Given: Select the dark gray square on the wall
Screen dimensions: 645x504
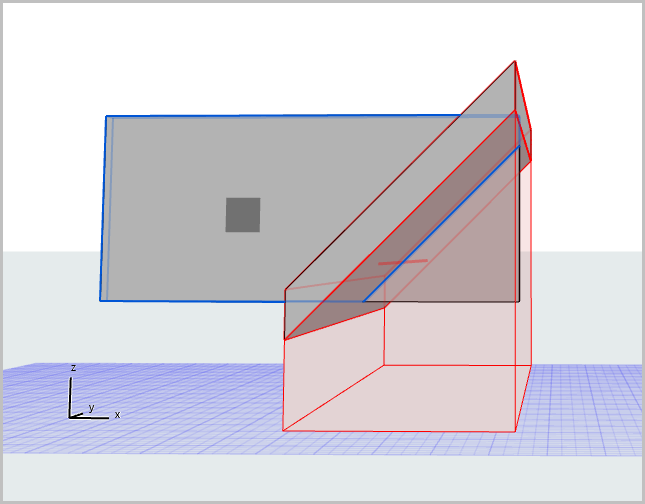Looking at the screenshot, I should [242, 214].
